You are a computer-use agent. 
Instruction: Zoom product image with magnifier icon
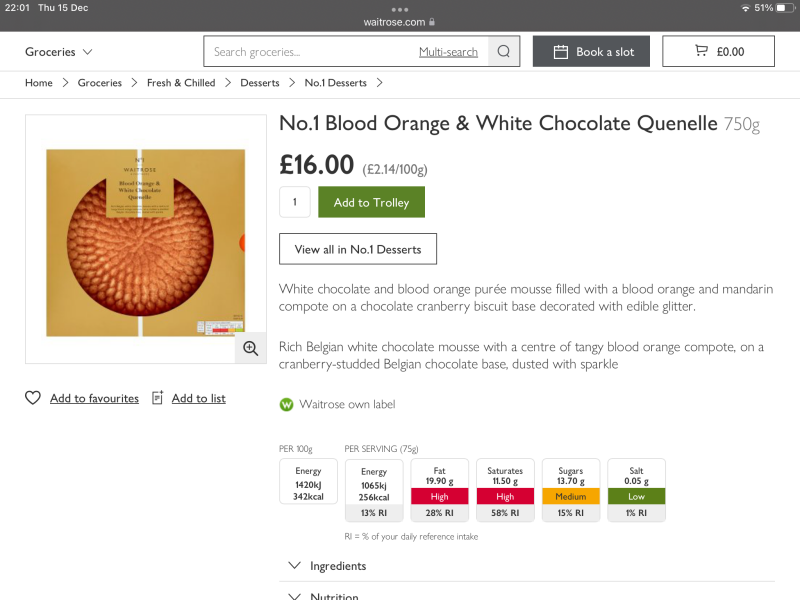tap(251, 348)
